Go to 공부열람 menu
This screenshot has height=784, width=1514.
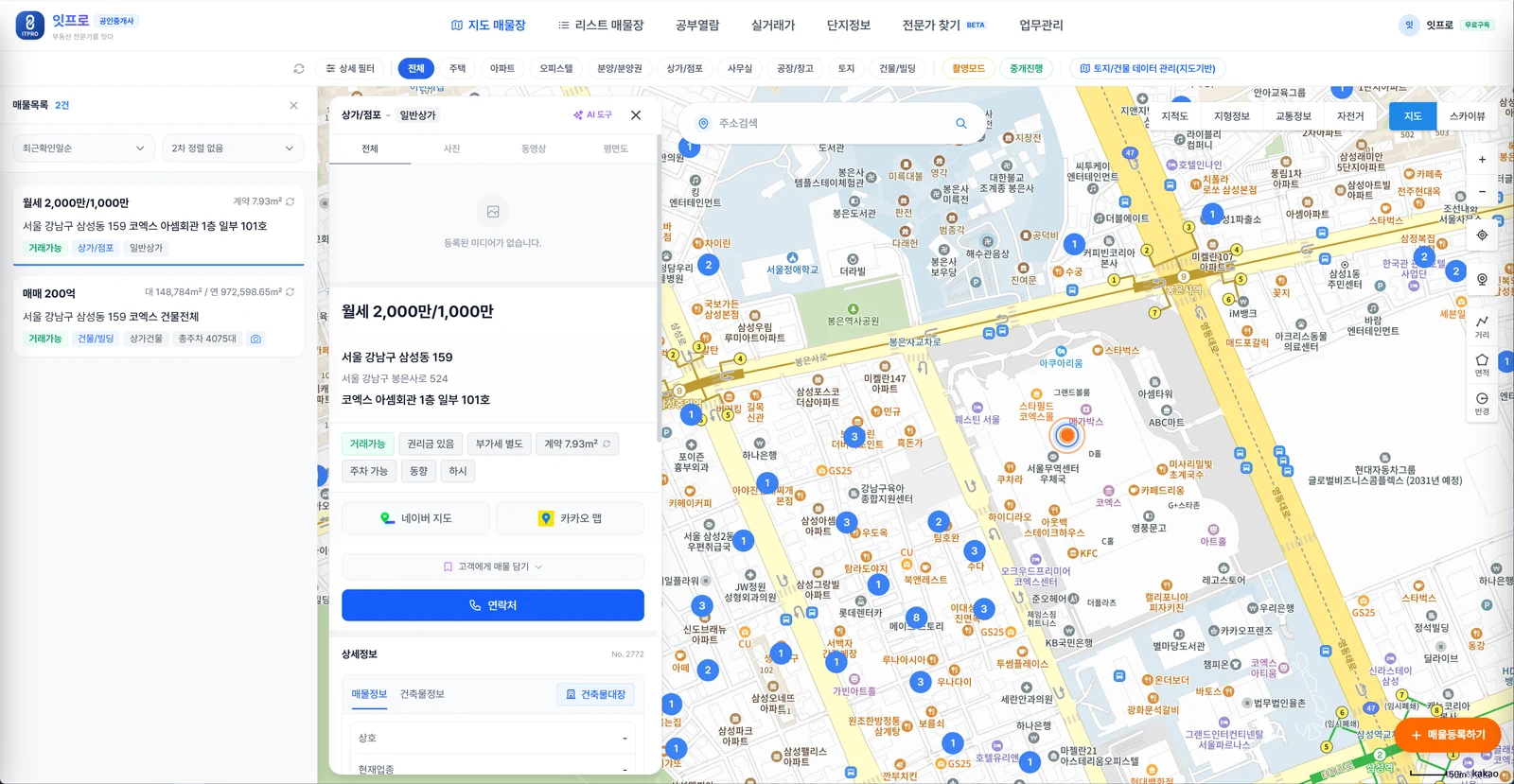pos(697,26)
